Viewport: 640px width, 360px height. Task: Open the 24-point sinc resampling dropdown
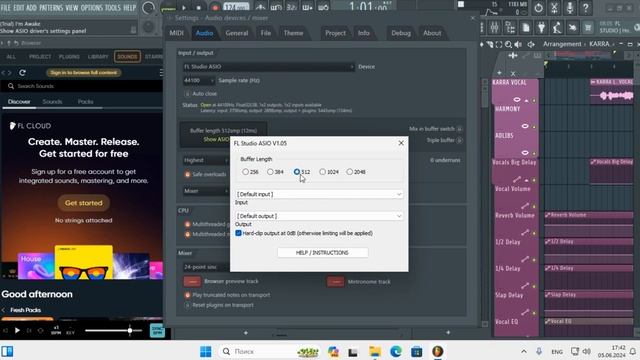[x=206, y=267]
